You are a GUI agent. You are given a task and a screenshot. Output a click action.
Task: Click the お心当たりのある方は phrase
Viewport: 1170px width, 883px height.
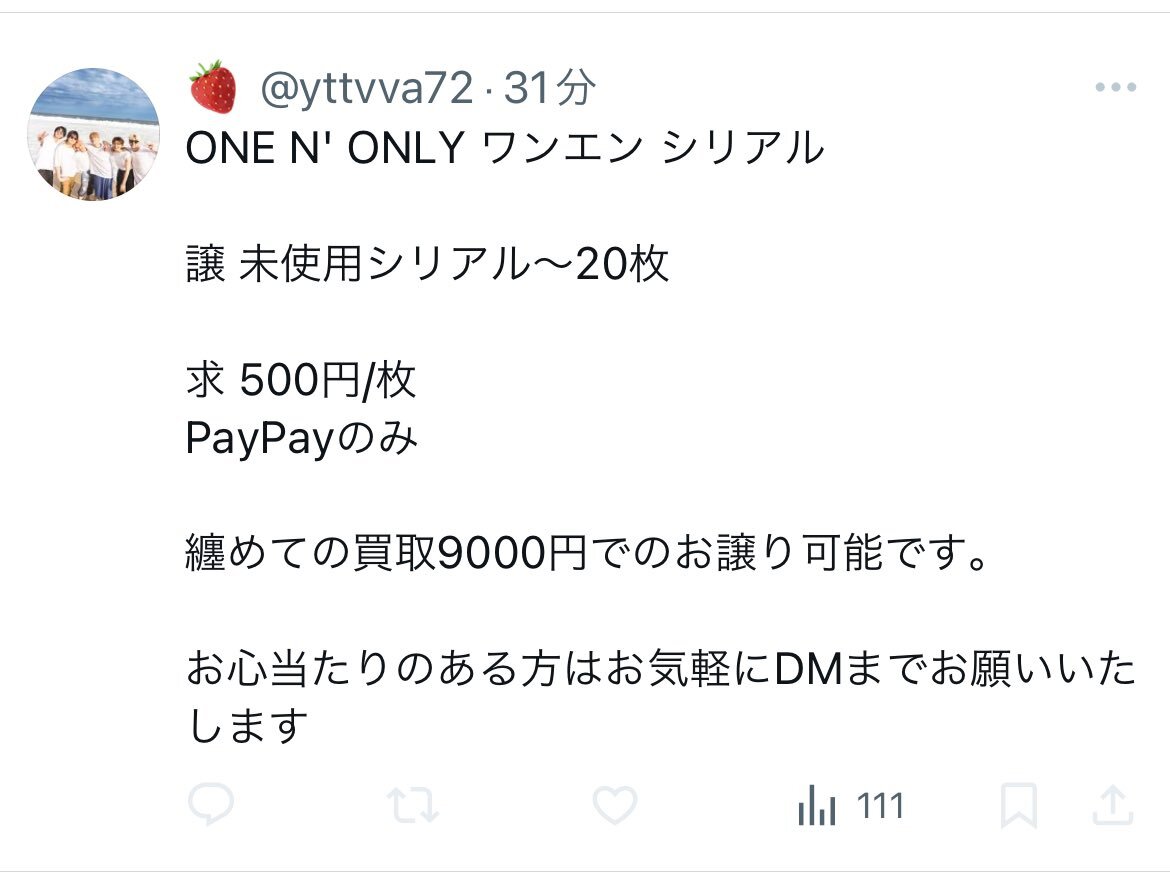[x=394, y=668]
